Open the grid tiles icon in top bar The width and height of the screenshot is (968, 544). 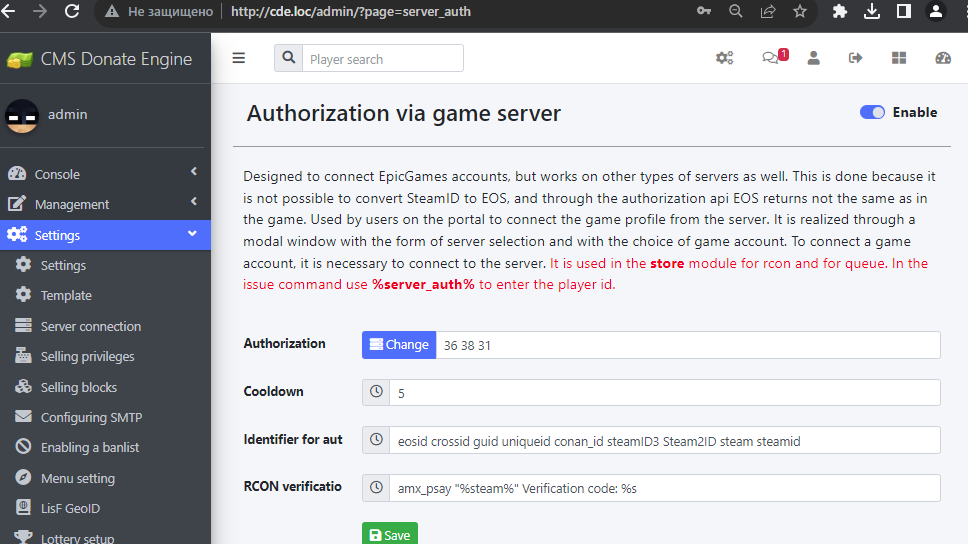click(899, 58)
